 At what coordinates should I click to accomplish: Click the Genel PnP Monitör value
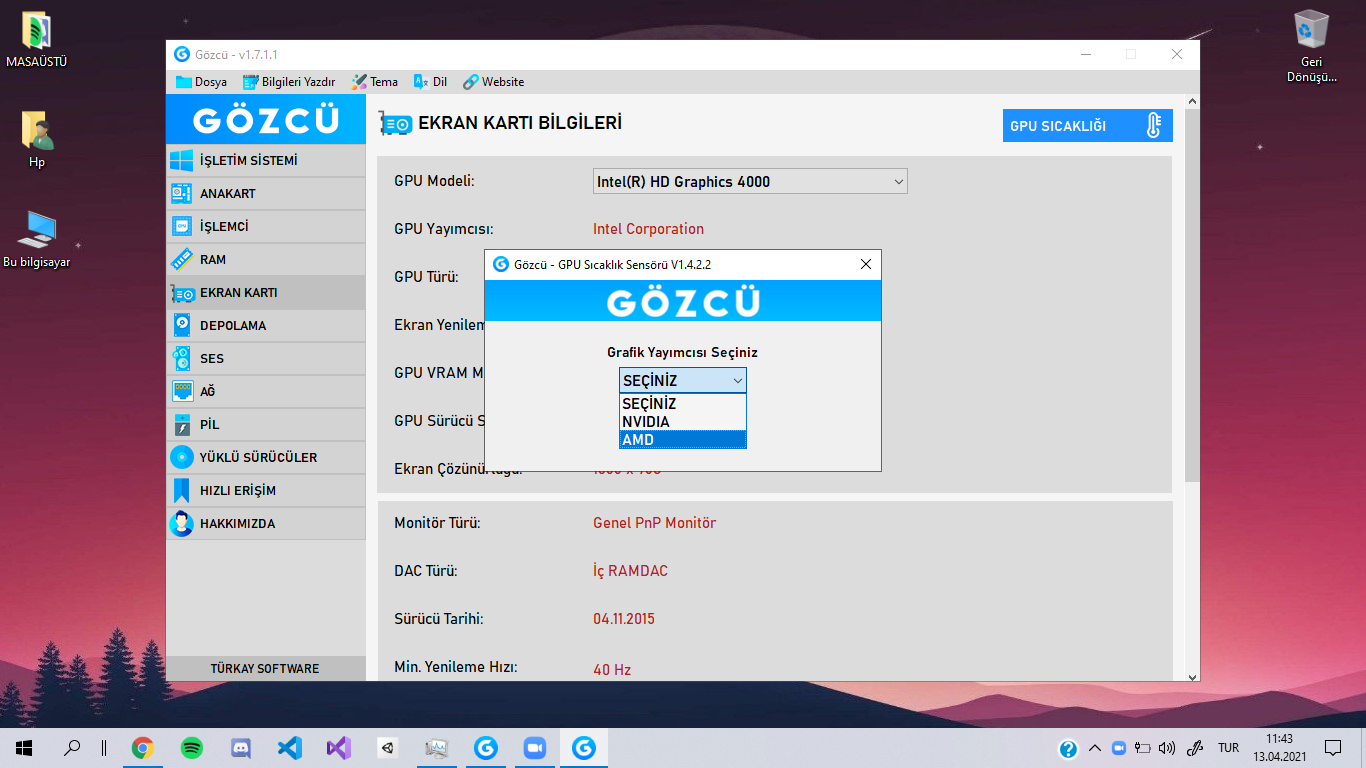pos(654,523)
